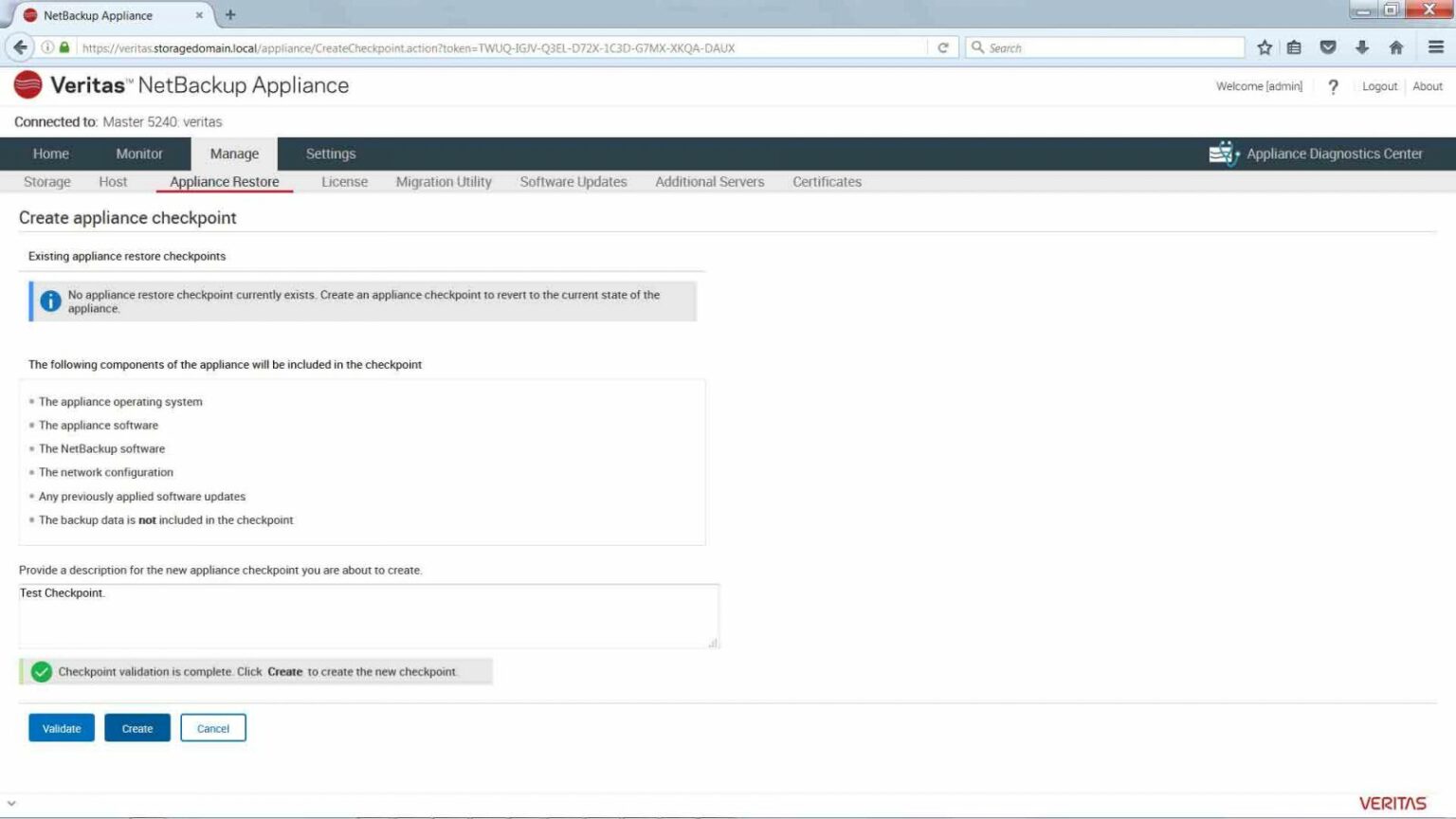Click the site information icon in address bar

click(x=47, y=47)
